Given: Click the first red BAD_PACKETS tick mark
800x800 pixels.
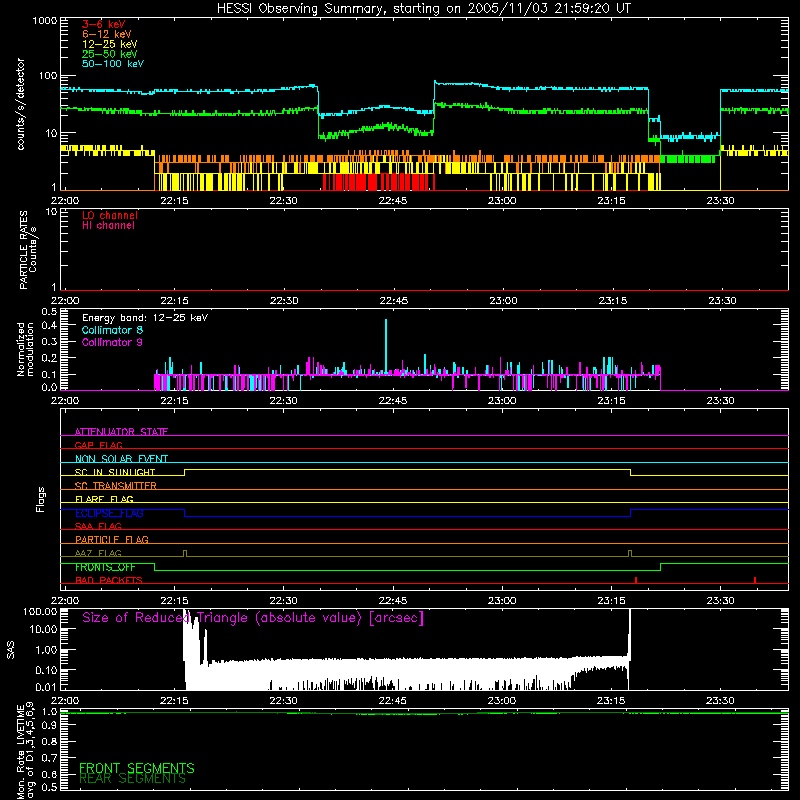Looking at the screenshot, I should pos(636,580).
